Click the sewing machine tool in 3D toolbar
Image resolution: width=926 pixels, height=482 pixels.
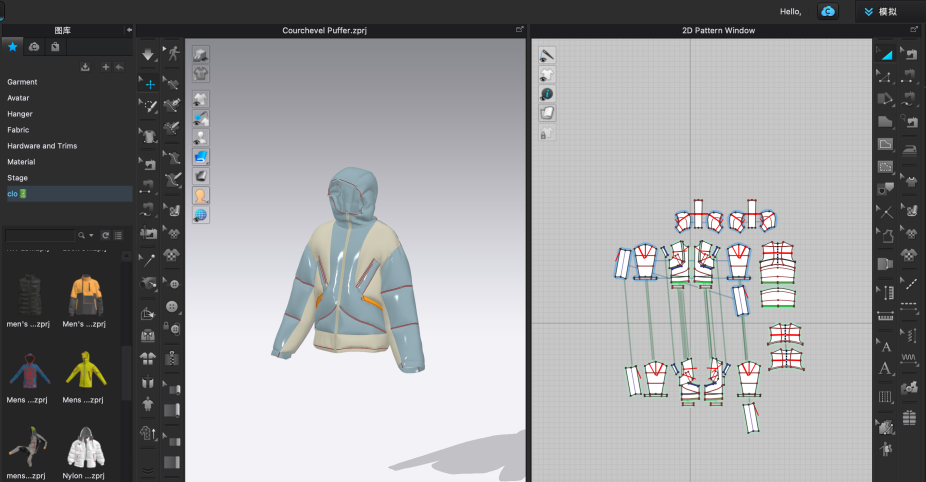click(x=148, y=164)
